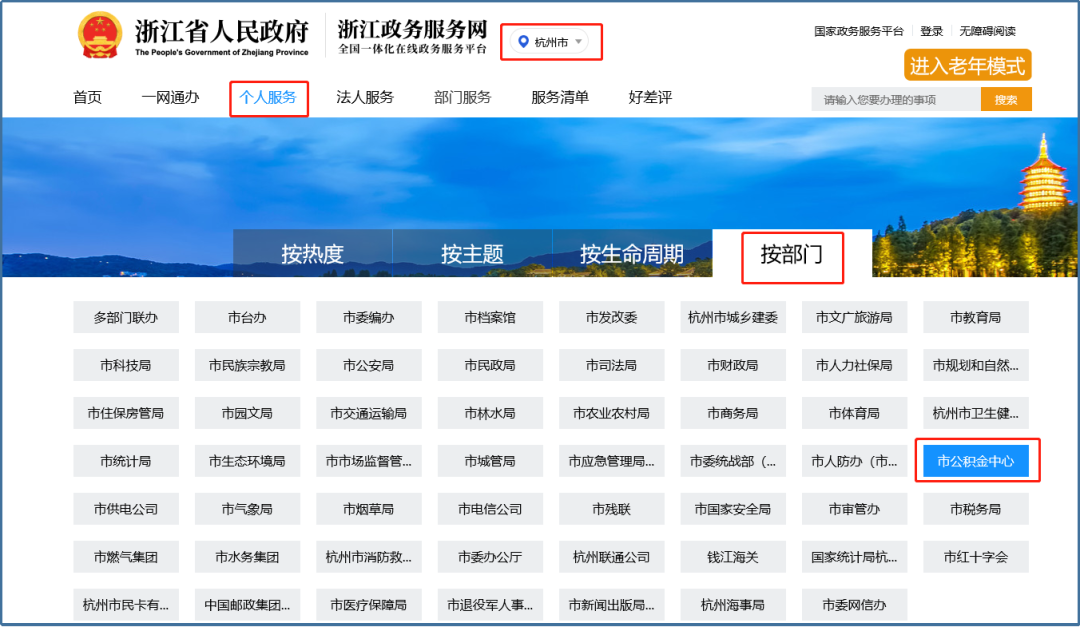
Task: Click the search input field
Action: tap(895, 99)
